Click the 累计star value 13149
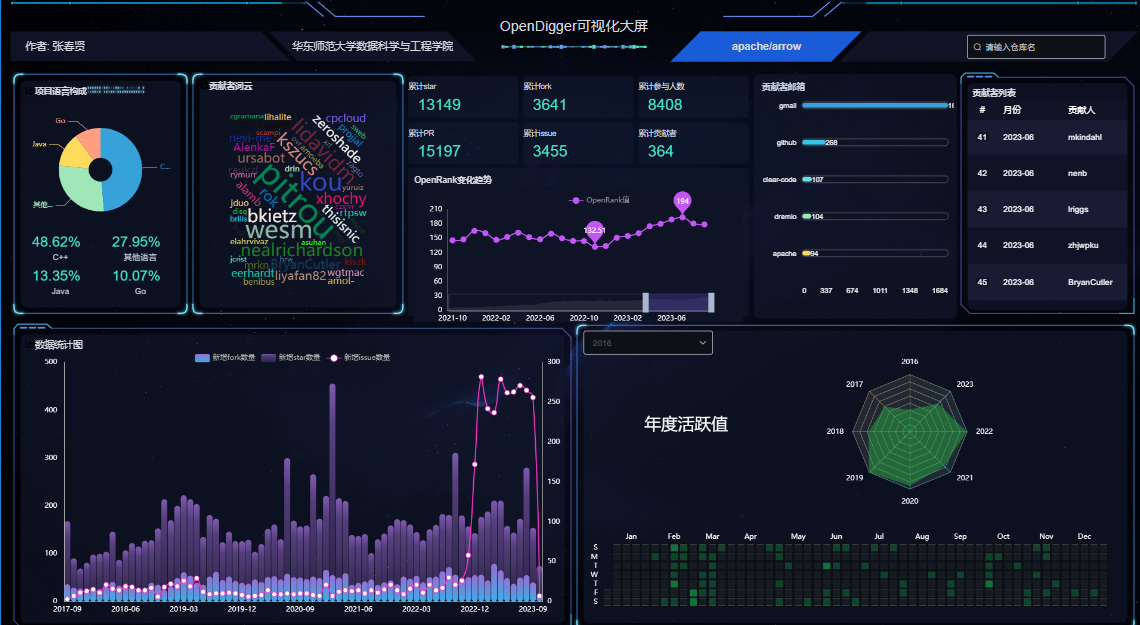The image size is (1140, 625). 439,105
